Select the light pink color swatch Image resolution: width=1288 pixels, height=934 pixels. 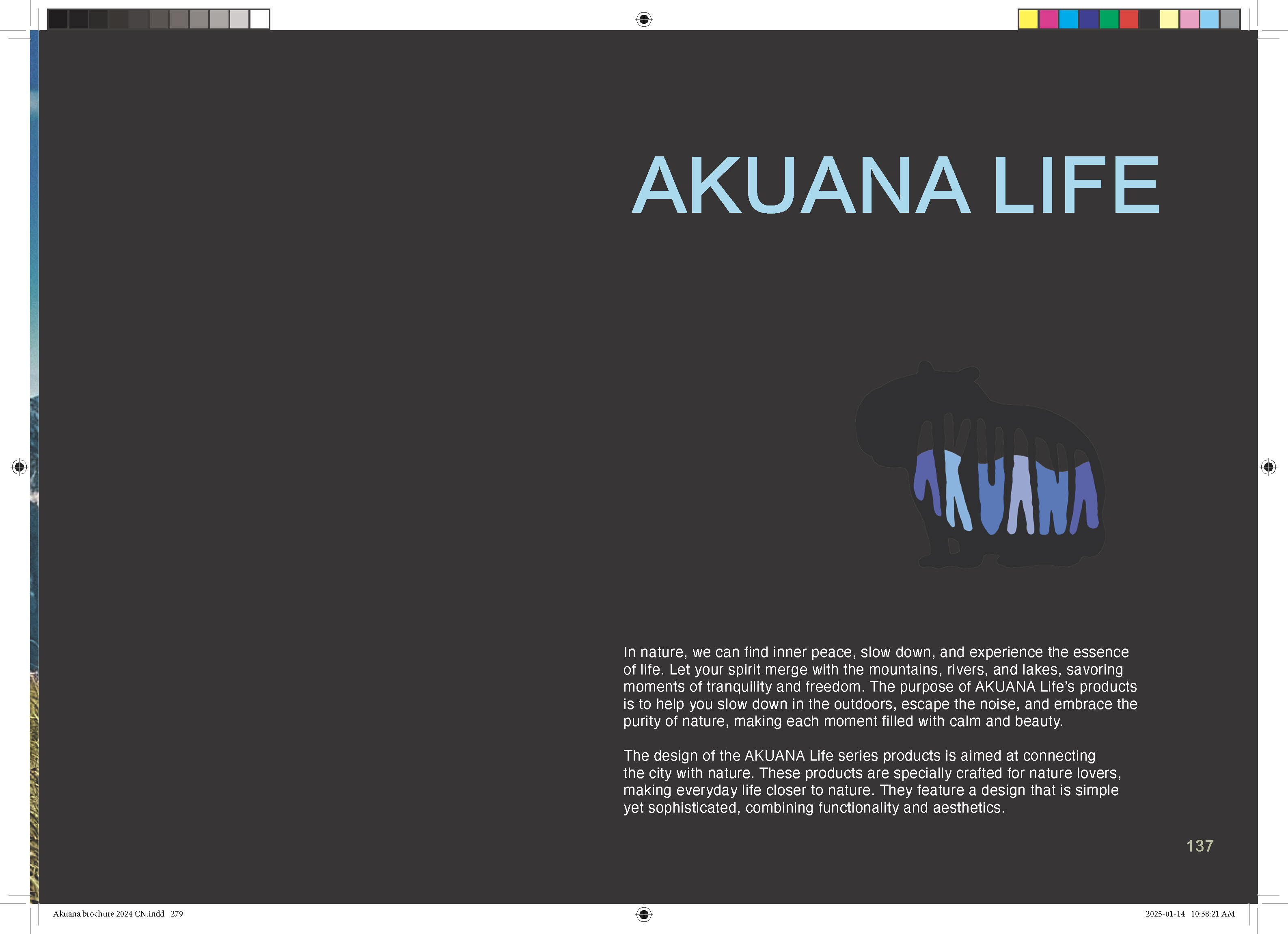click(x=1189, y=19)
